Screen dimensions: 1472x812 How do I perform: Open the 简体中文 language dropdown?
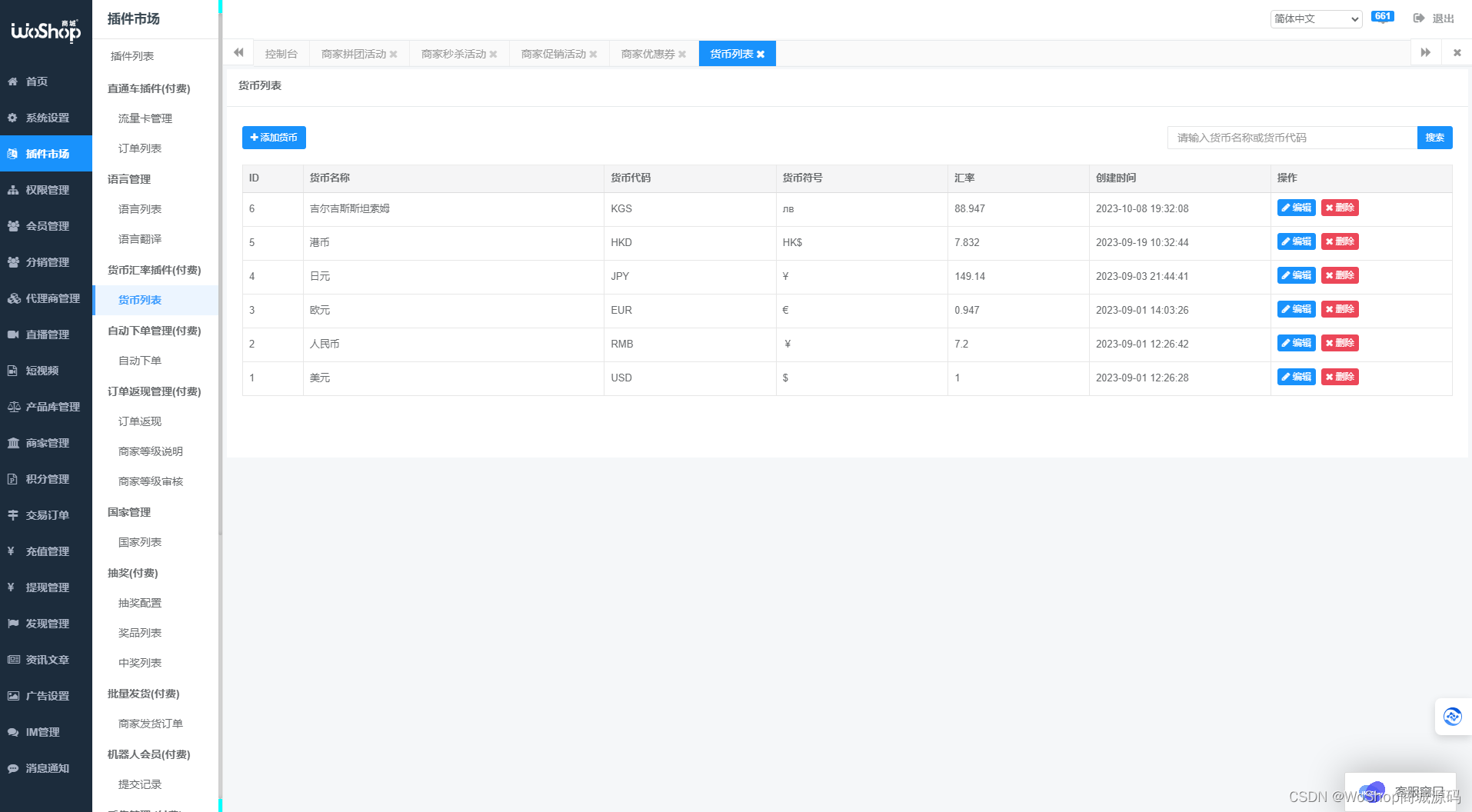tap(1316, 18)
